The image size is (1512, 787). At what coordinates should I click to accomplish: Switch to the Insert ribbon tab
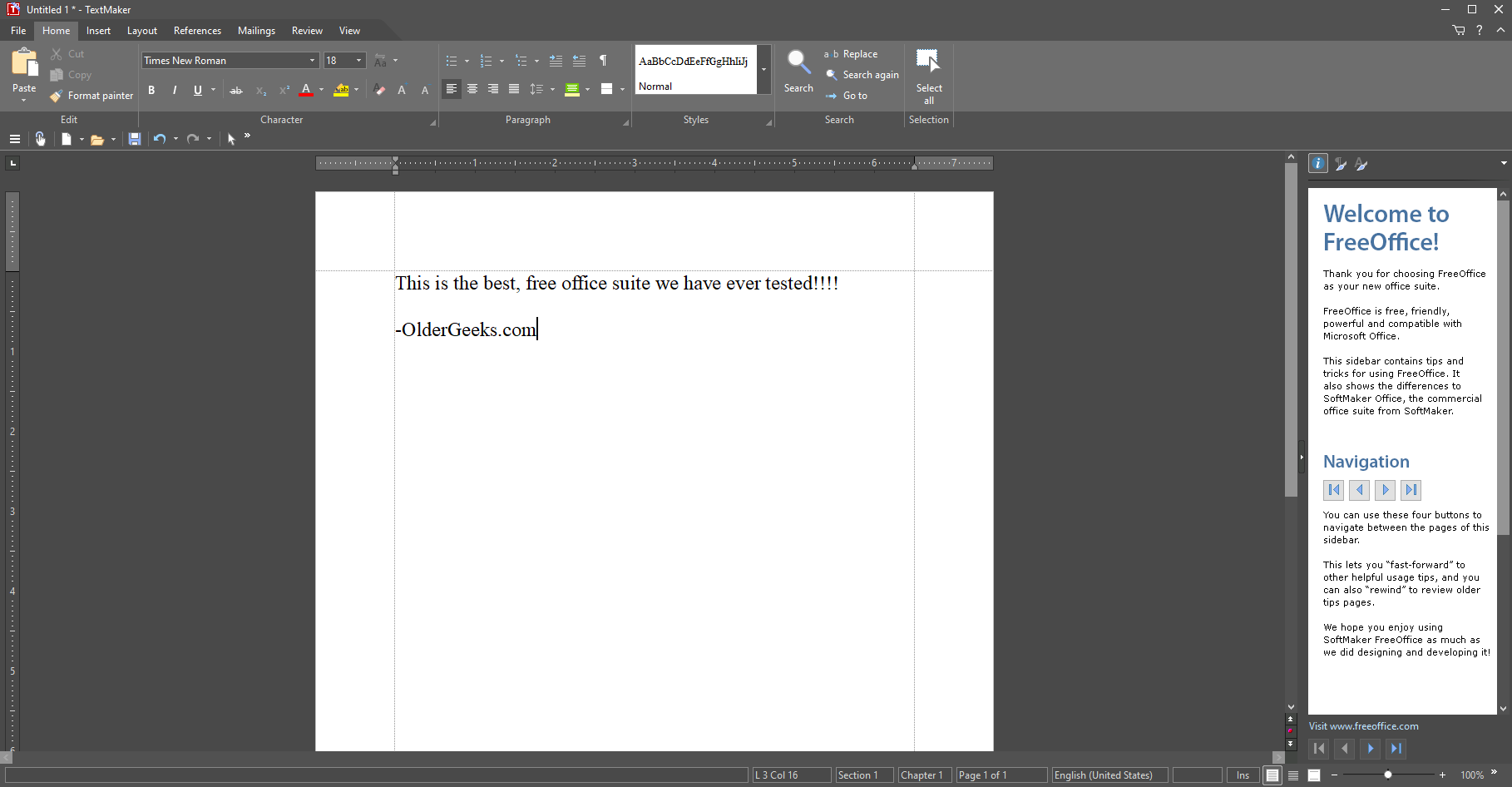point(98,31)
